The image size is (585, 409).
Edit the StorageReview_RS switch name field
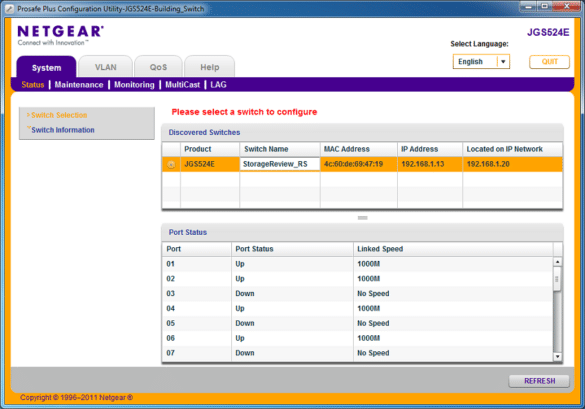pyautogui.click(x=279, y=164)
